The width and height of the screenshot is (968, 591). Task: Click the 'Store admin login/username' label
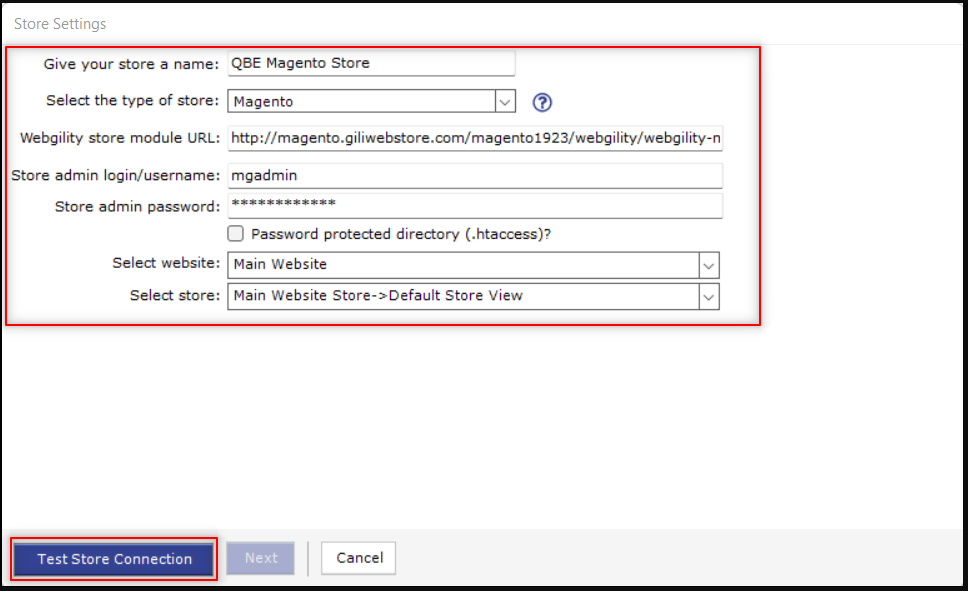point(116,176)
